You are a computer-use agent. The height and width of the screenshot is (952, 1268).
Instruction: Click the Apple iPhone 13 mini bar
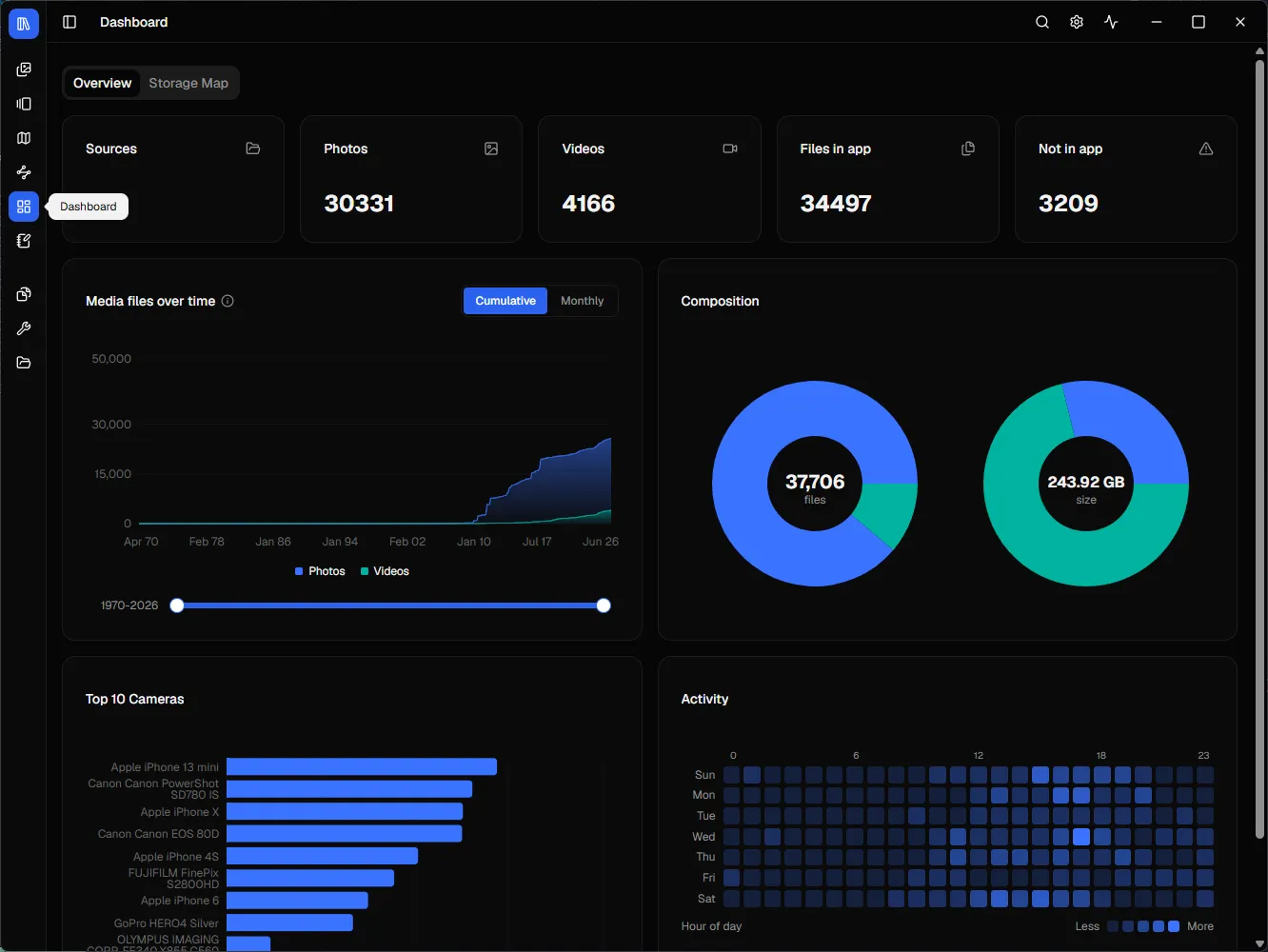pos(362,766)
